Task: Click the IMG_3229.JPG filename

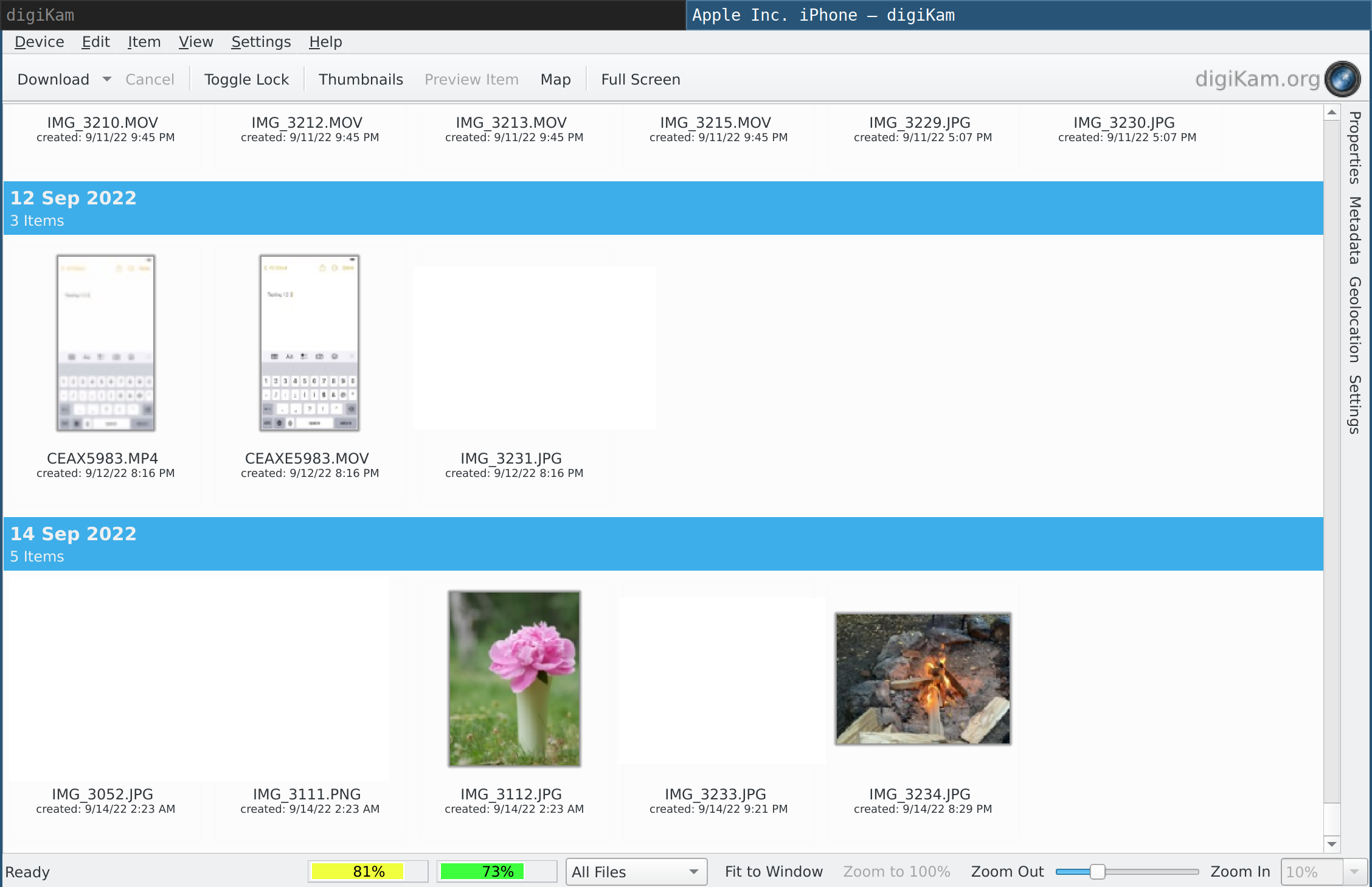Action: (x=920, y=122)
